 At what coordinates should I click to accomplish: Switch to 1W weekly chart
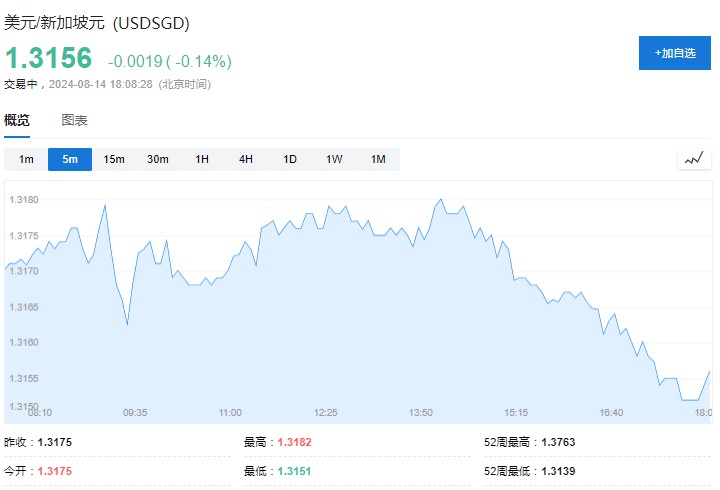tap(334, 159)
